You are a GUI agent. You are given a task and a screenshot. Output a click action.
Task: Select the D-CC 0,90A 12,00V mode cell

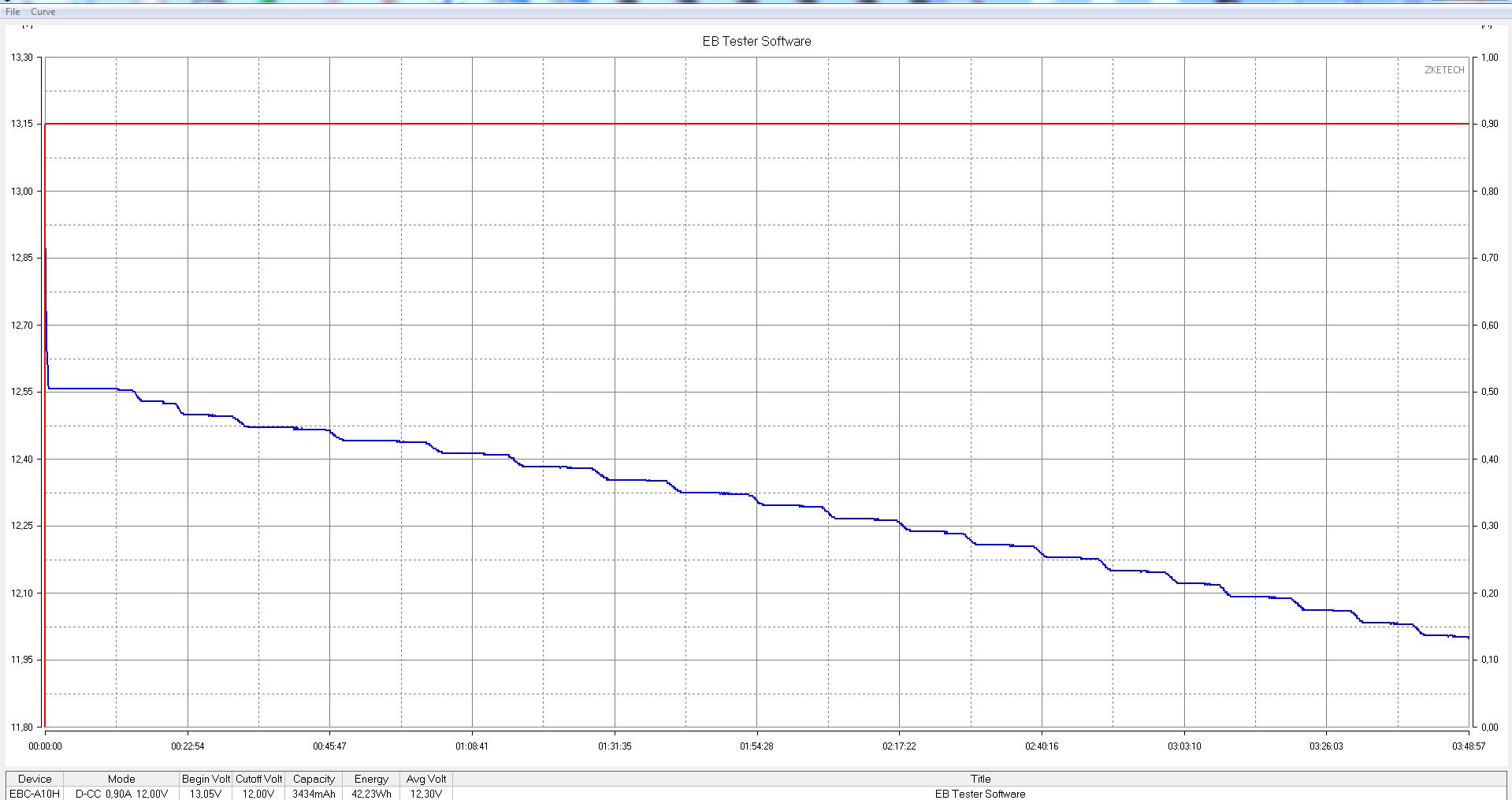[x=121, y=794]
